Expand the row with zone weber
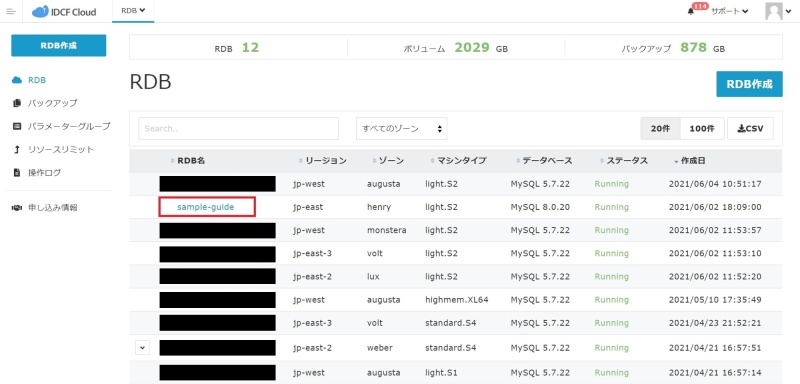 (x=143, y=348)
